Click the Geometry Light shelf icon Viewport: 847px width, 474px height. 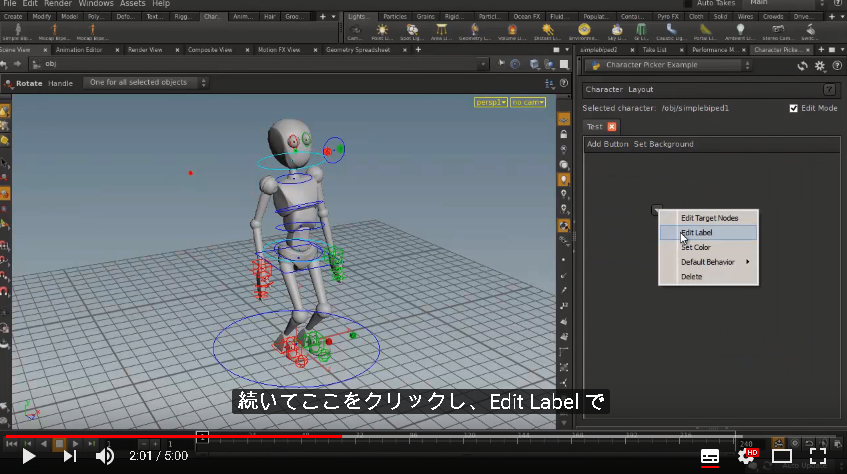click(x=474, y=31)
